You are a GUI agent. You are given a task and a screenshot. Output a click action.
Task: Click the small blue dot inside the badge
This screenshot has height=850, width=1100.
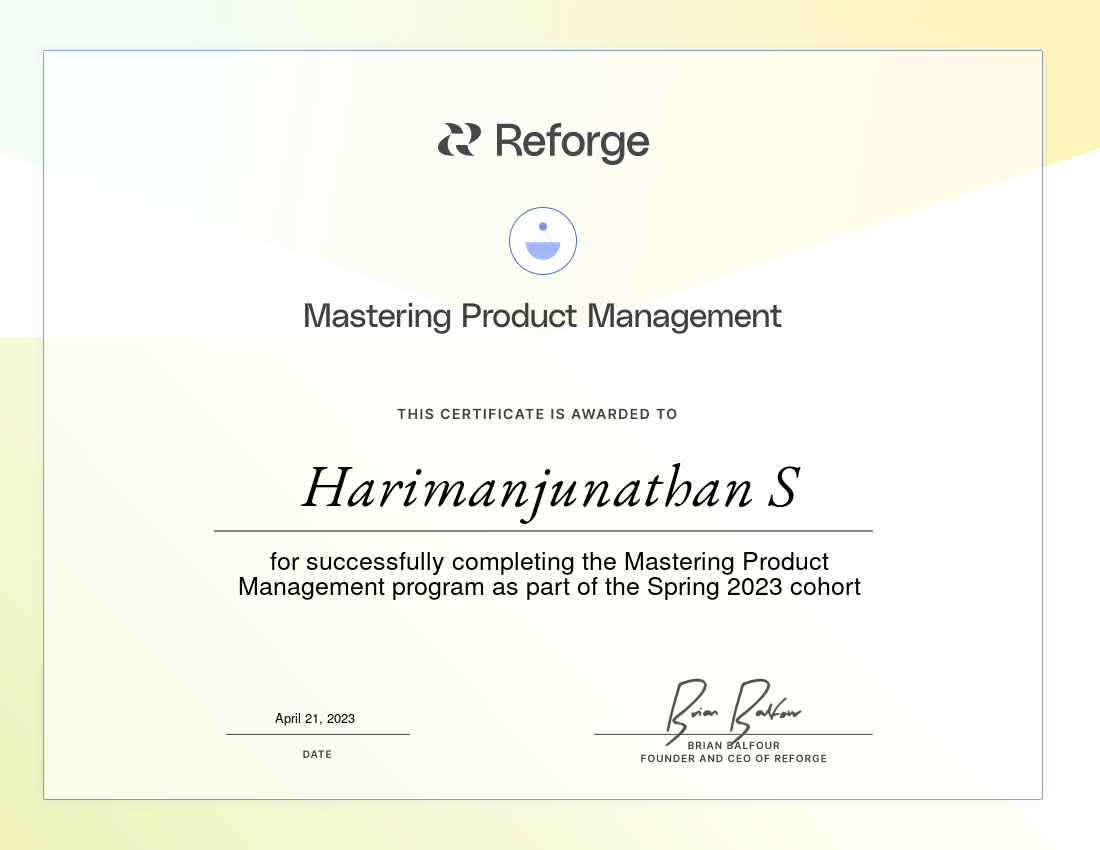[543, 226]
